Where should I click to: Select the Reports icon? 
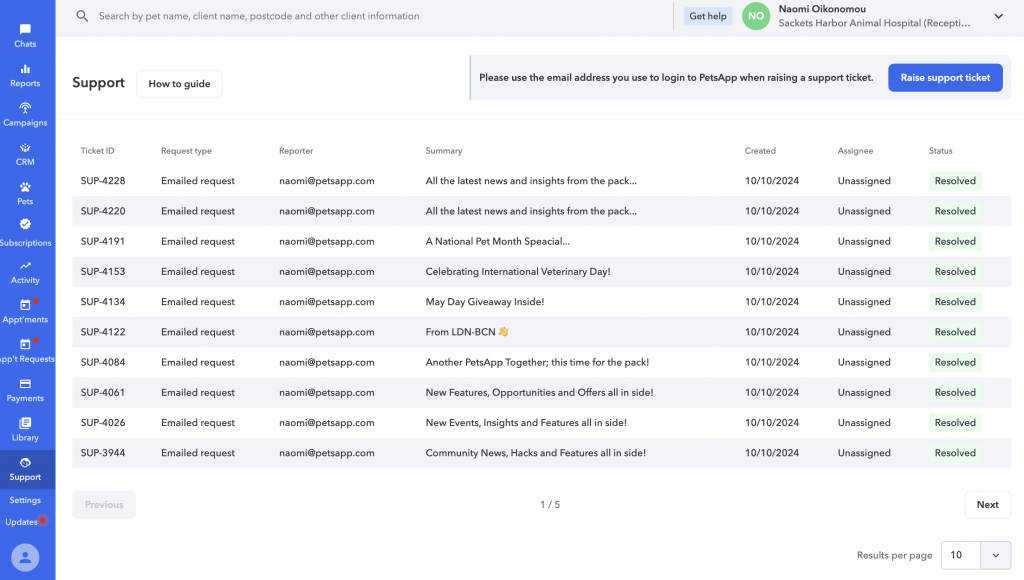[25, 72]
